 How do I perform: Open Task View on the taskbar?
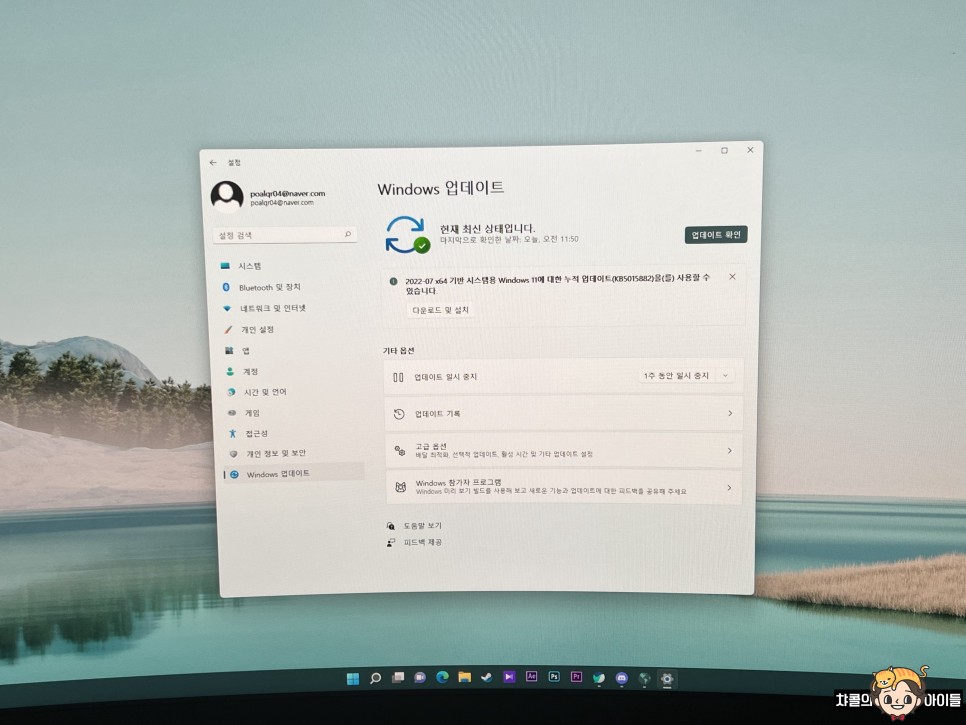(398, 678)
